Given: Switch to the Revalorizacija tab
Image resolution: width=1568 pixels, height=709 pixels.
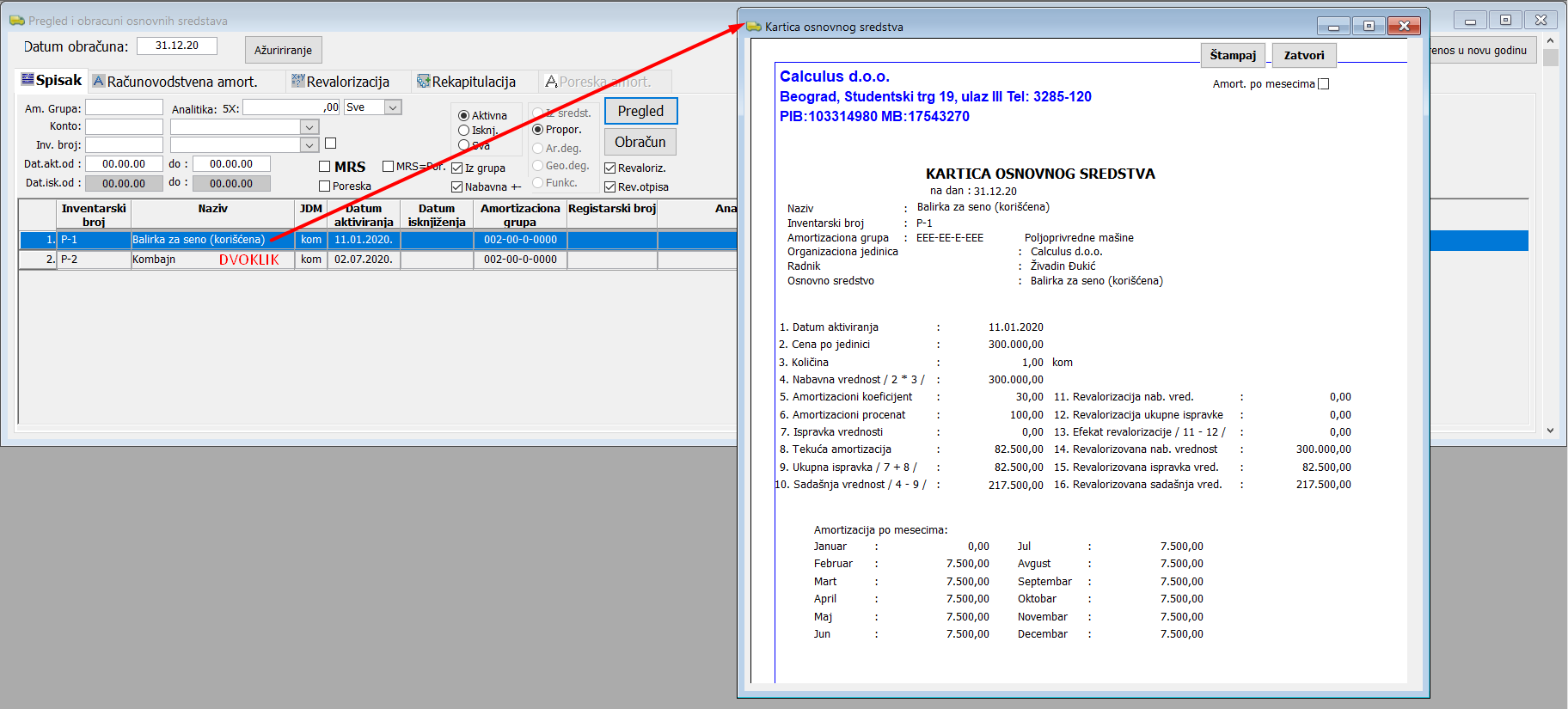Looking at the screenshot, I should (x=347, y=82).
